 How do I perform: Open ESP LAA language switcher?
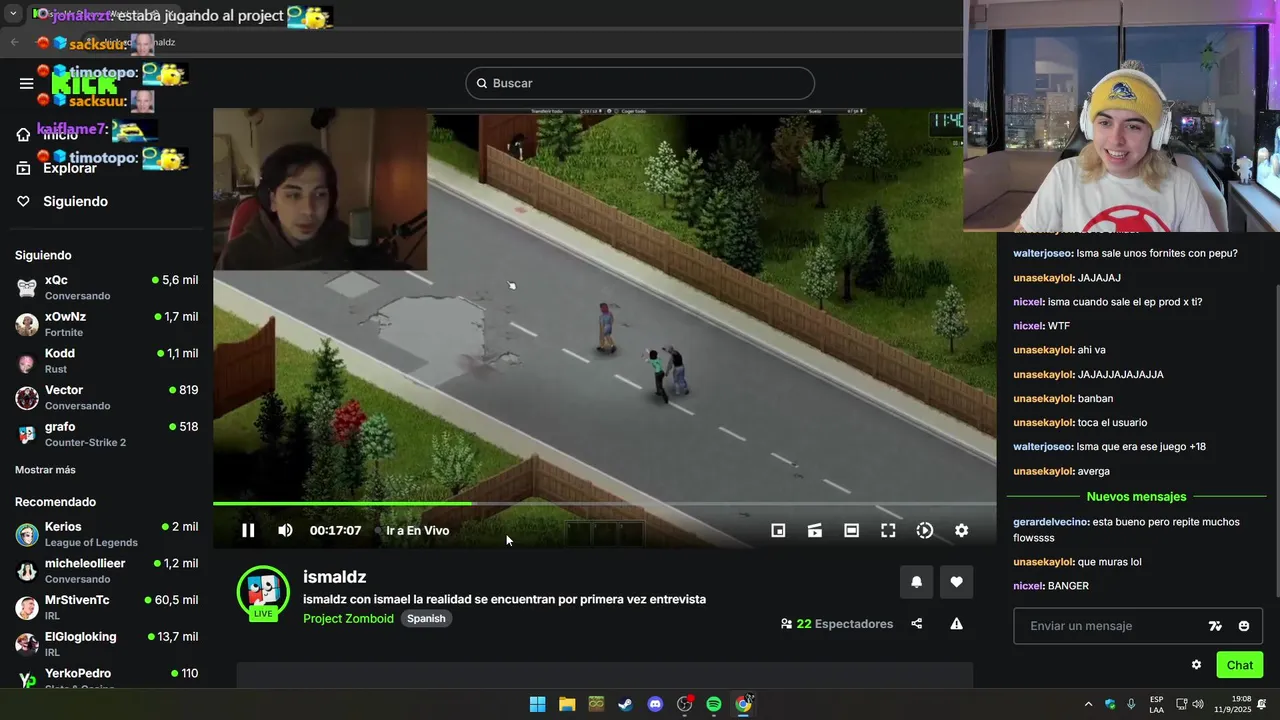(1156, 704)
